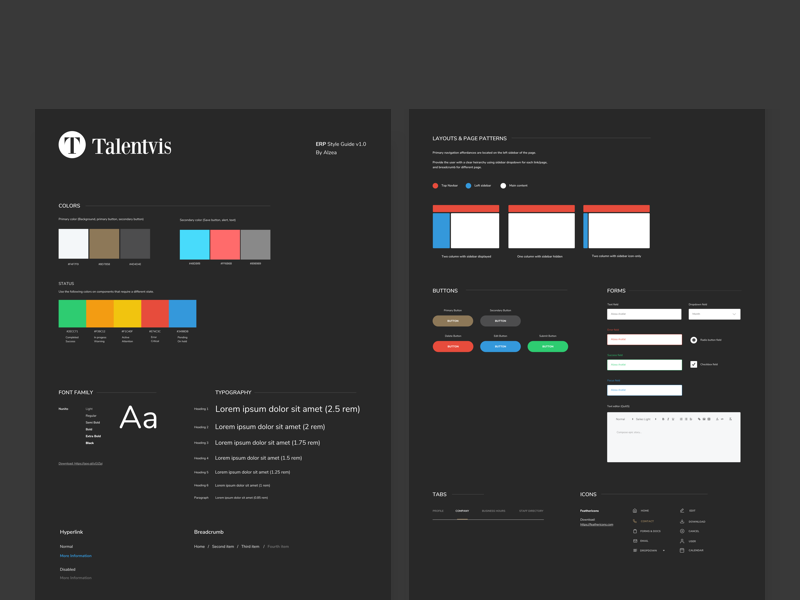
Task: Switch to the Profile tab
Action: pyautogui.click(x=438, y=511)
